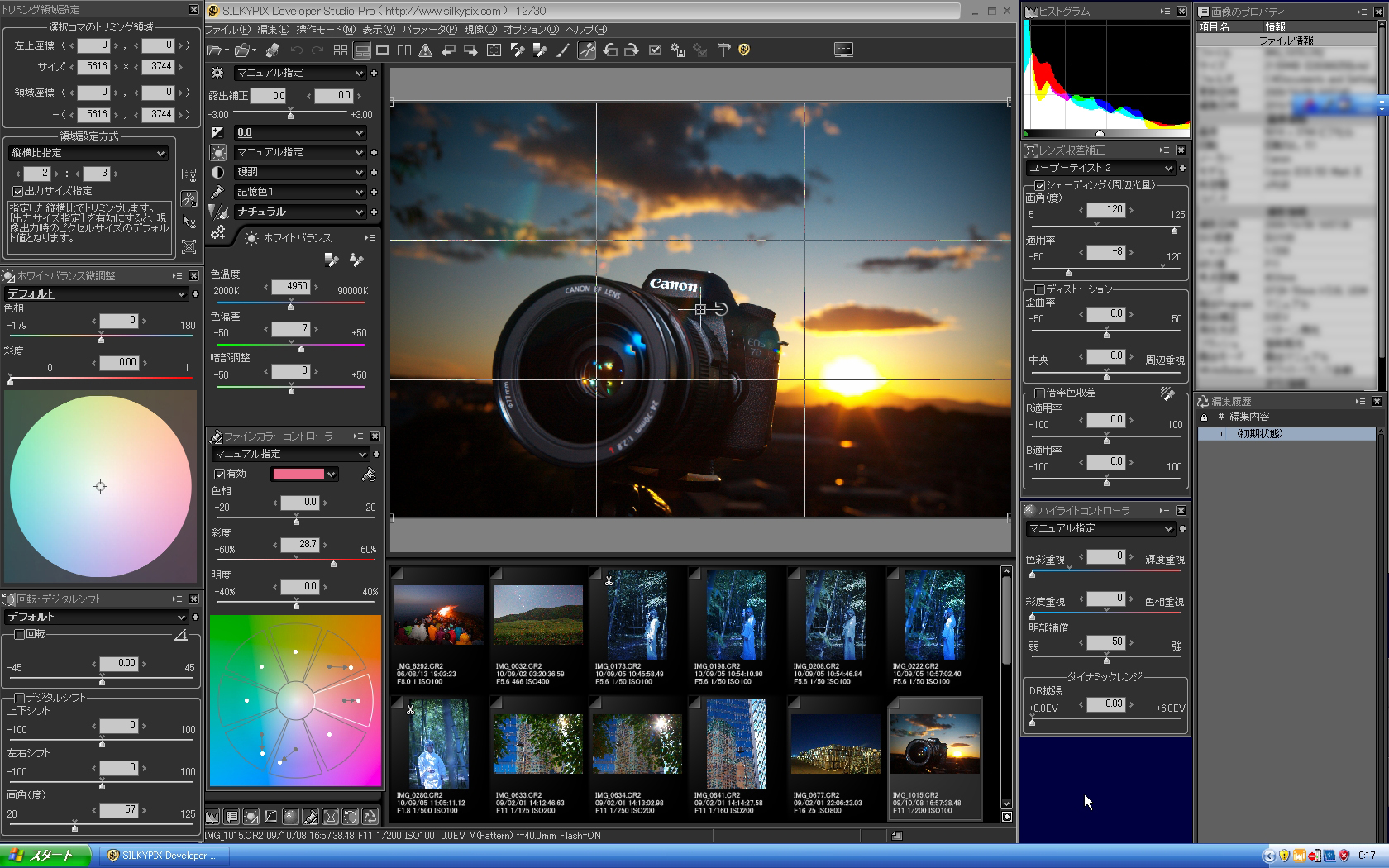Open the 編集(E) menu
The height and width of the screenshot is (868, 1389).
pos(274,30)
